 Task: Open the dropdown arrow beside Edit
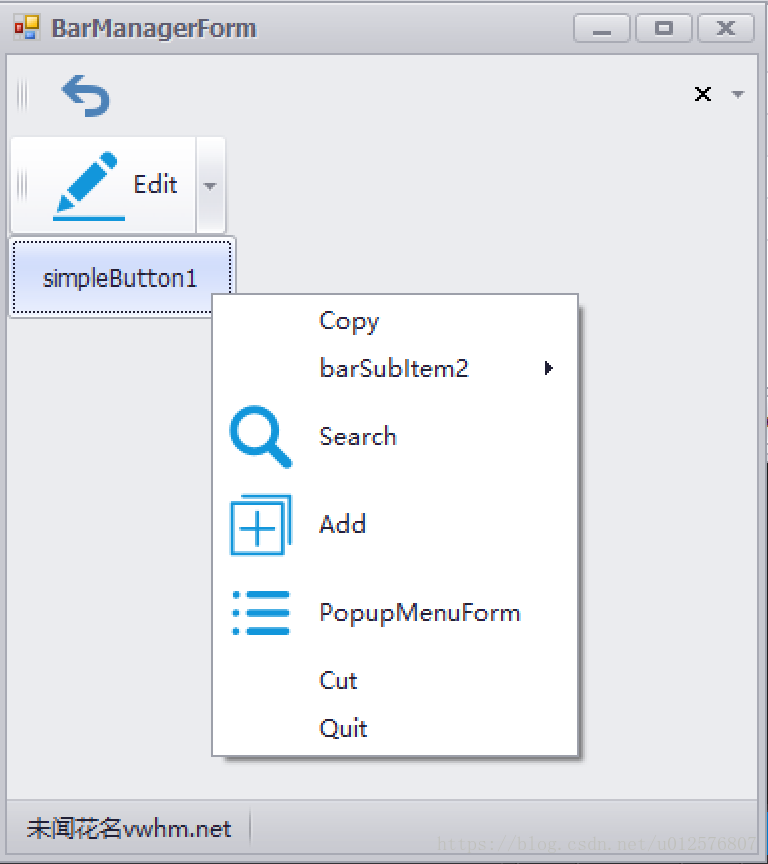[210, 185]
